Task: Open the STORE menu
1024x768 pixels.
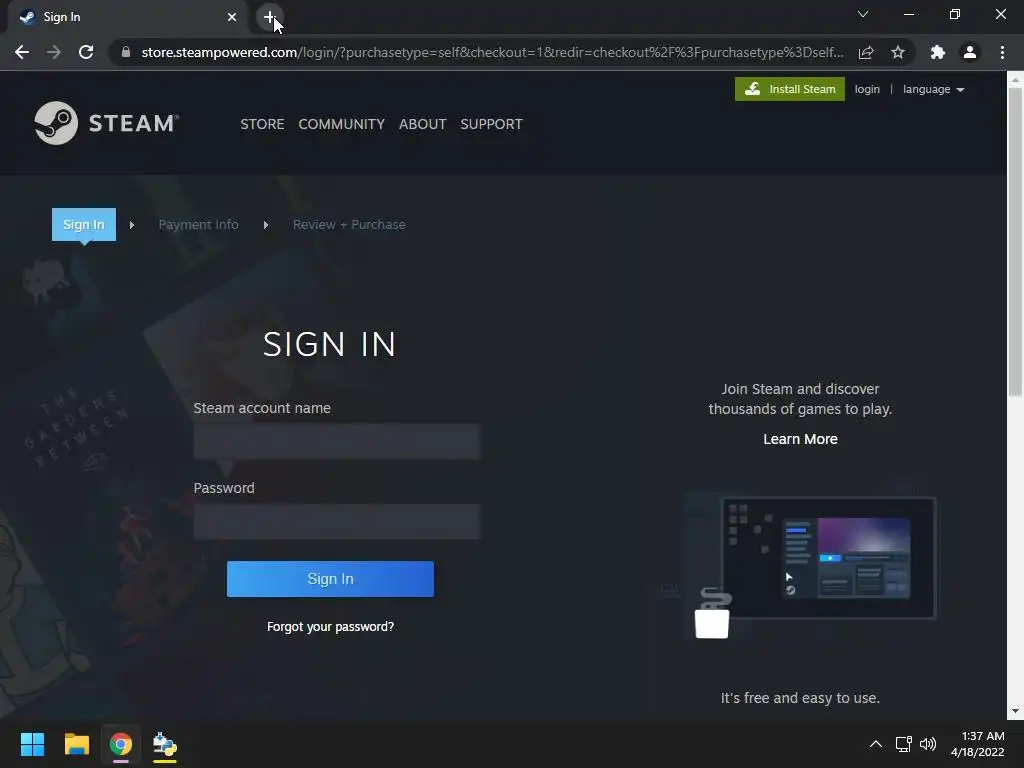Action: [262, 124]
